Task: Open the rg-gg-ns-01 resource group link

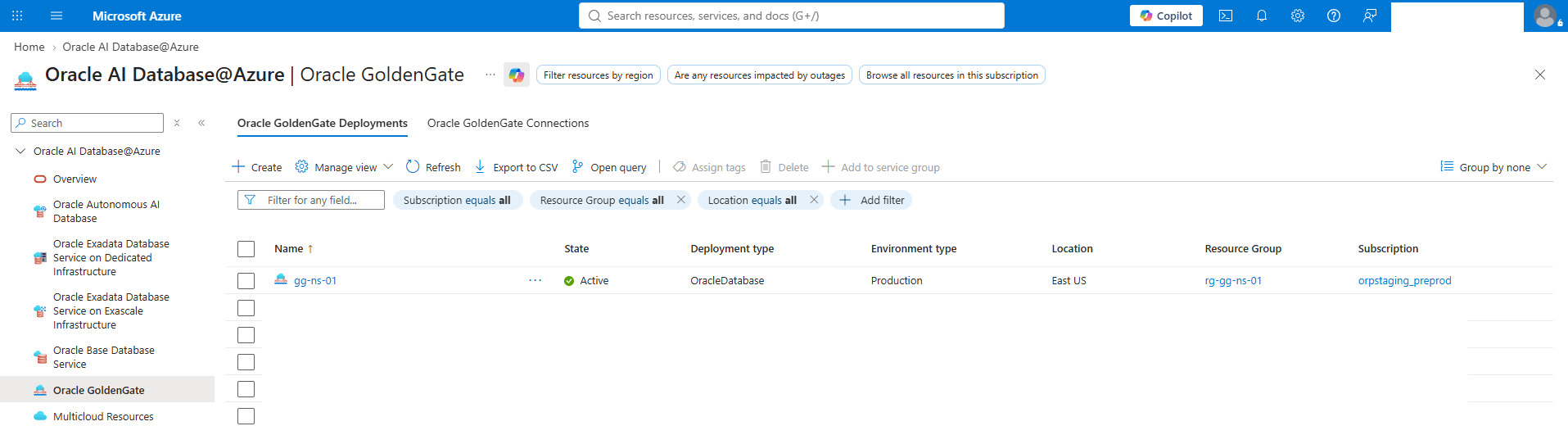Action: coord(1233,280)
